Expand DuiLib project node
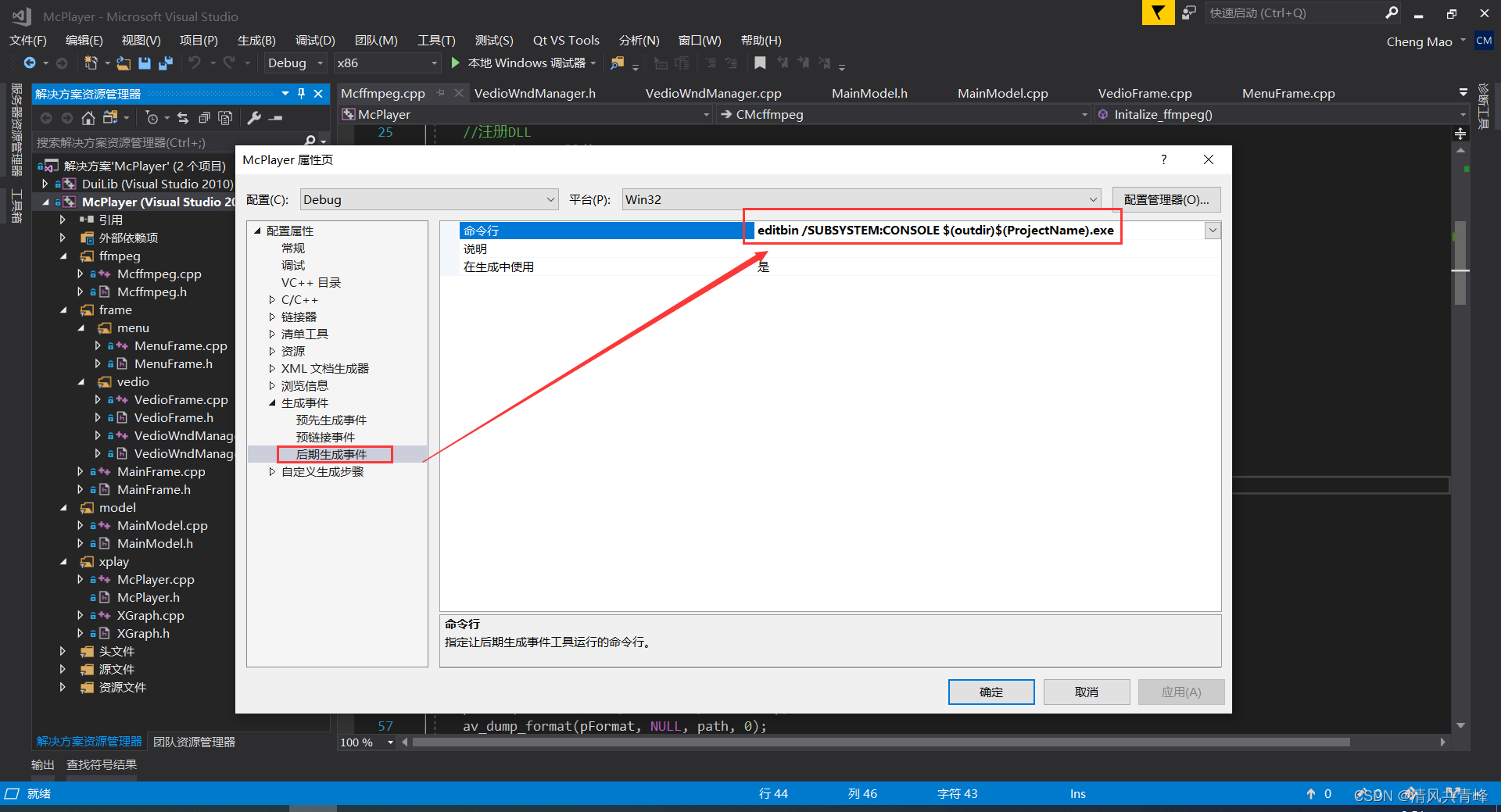Screen dimensions: 1501x812 pos(45,184)
